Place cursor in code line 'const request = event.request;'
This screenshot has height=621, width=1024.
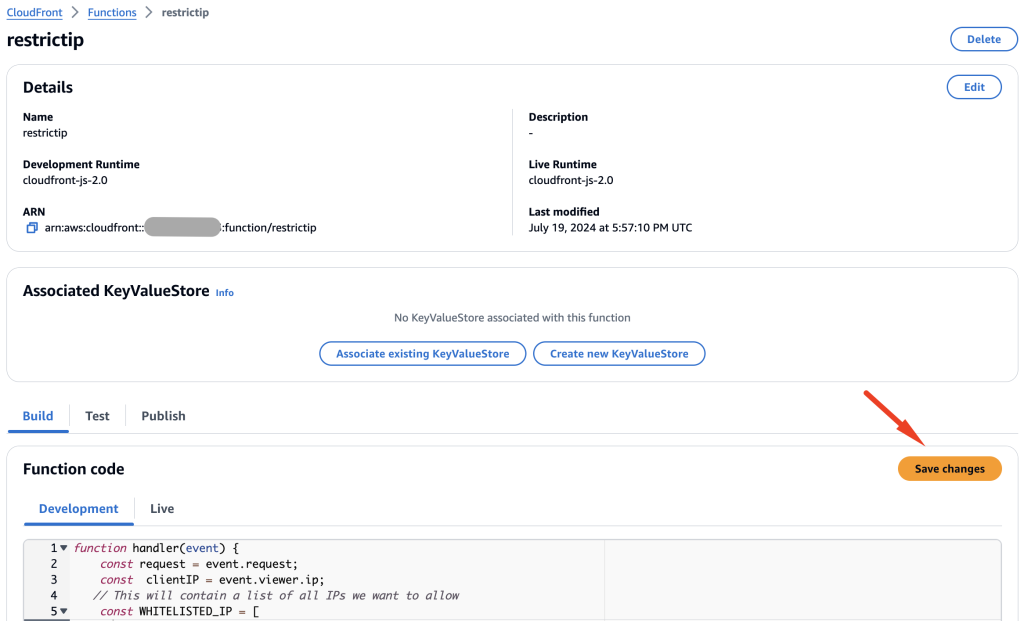coord(199,564)
